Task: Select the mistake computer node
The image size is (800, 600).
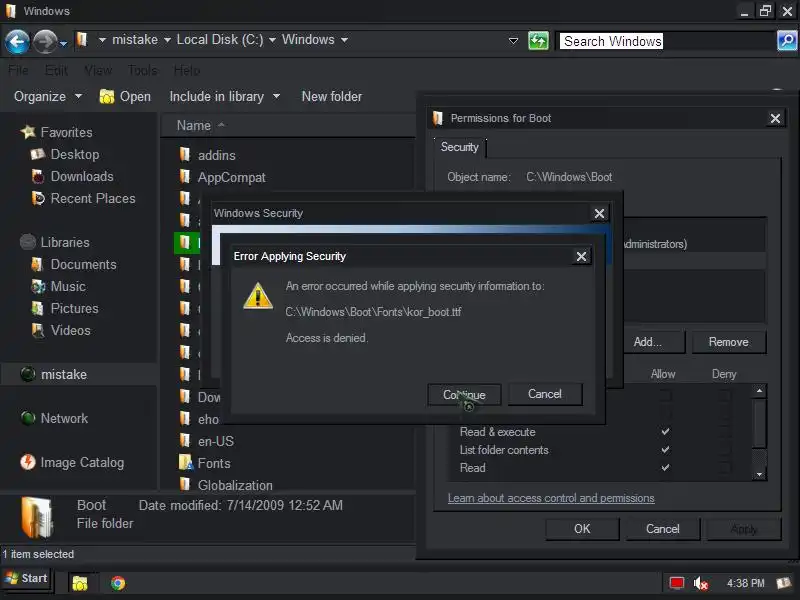Action: [x=64, y=374]
